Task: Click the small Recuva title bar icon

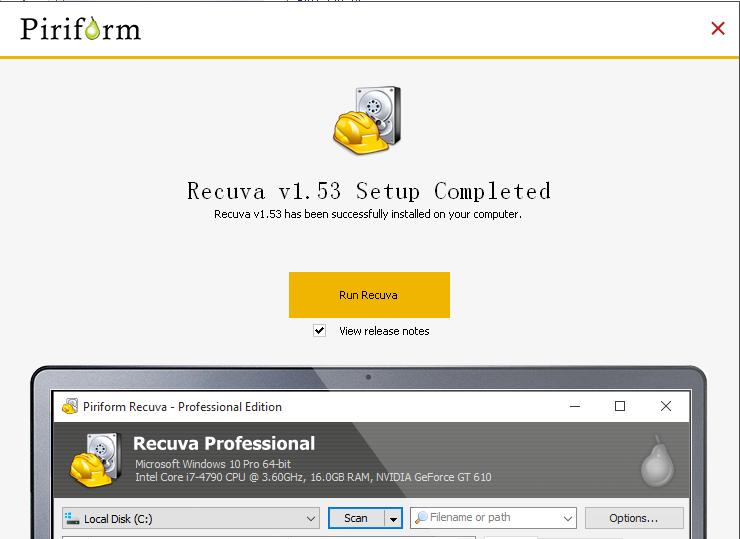Action: click(70, 406)
